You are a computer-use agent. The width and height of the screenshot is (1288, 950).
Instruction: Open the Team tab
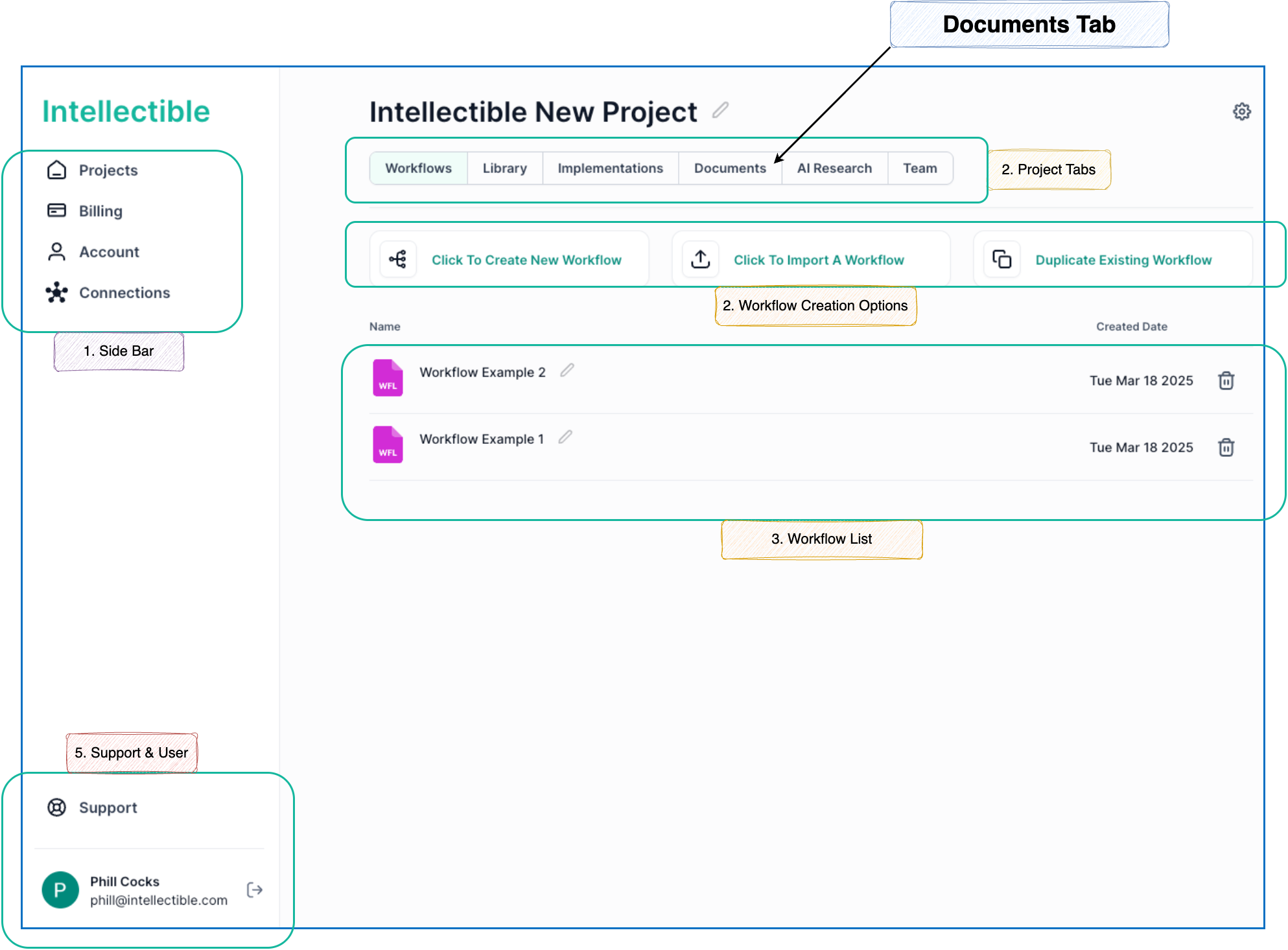click(x=920, y=168)
